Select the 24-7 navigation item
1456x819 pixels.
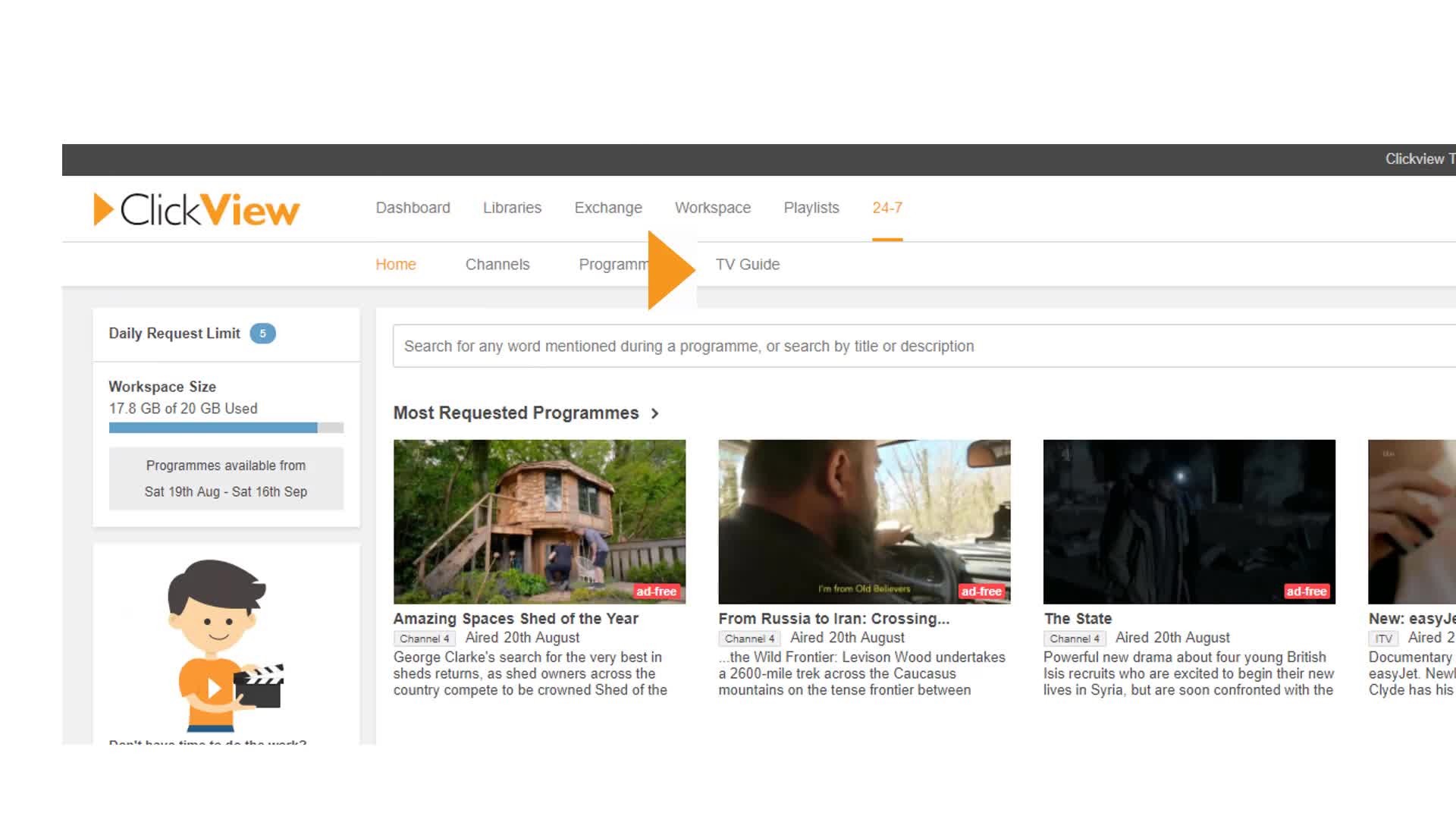[887, 208]
